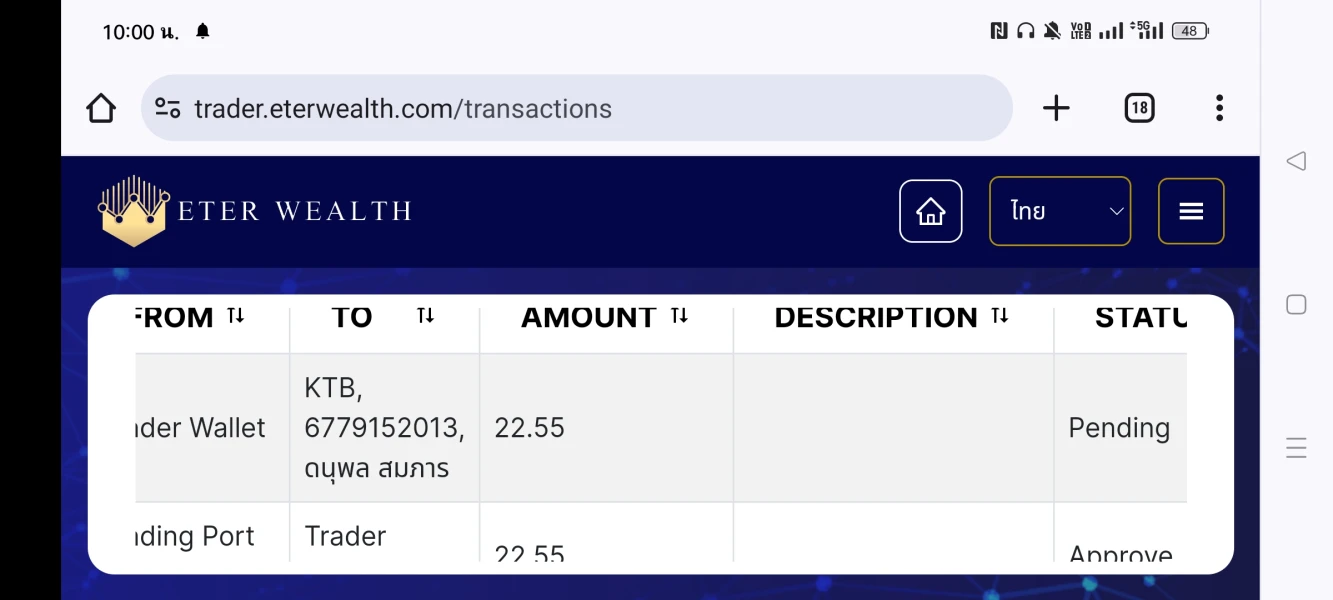Open a new browser tab

[x=1056, y=108]
